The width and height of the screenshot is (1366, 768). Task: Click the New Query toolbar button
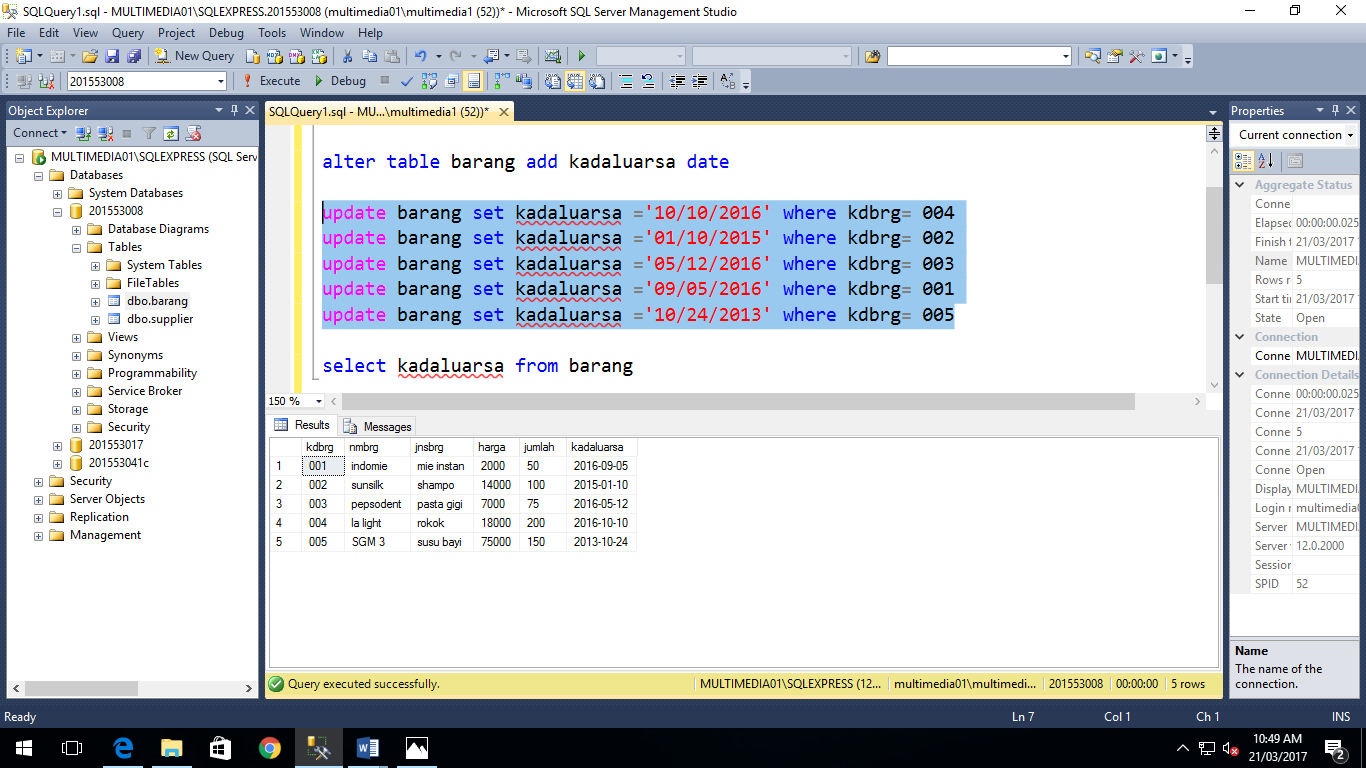tap(195, 56)
